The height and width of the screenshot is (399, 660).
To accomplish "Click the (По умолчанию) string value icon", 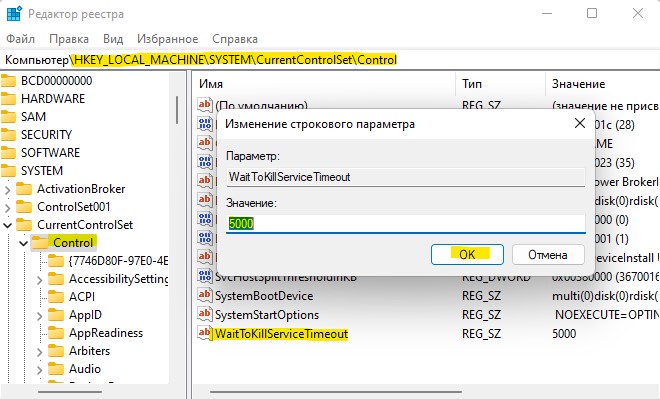I will 205,104.
